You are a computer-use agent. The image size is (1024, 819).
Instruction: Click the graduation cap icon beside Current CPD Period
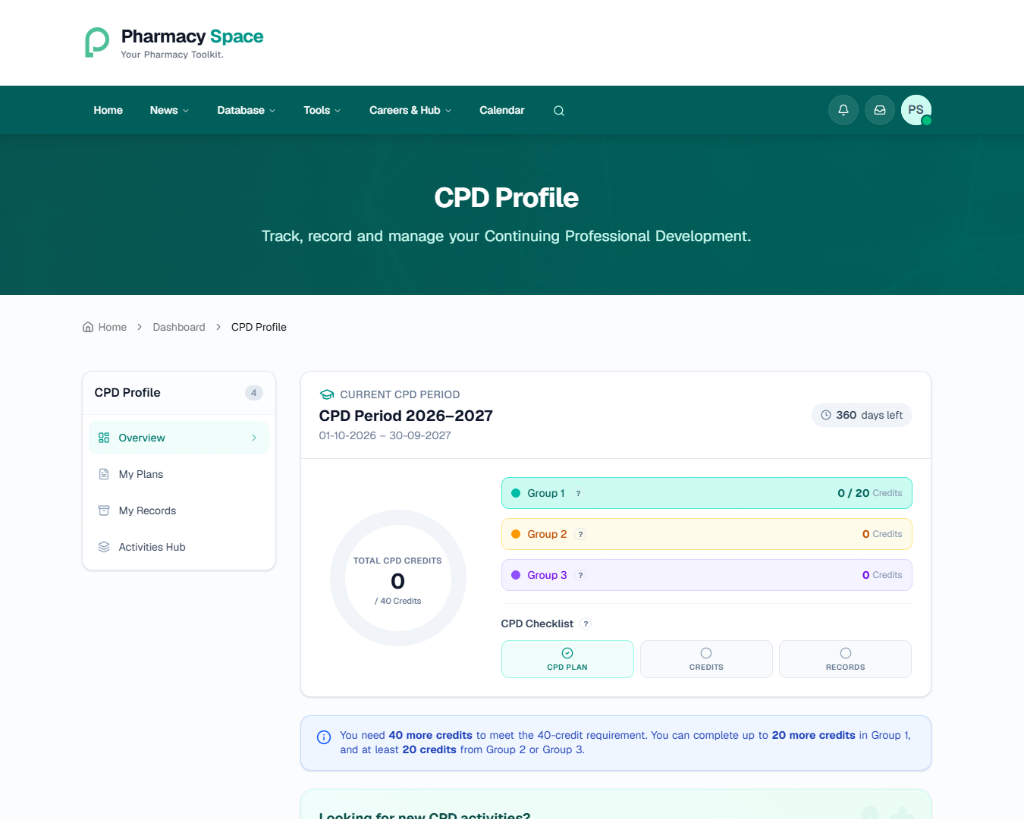[327, 394]
